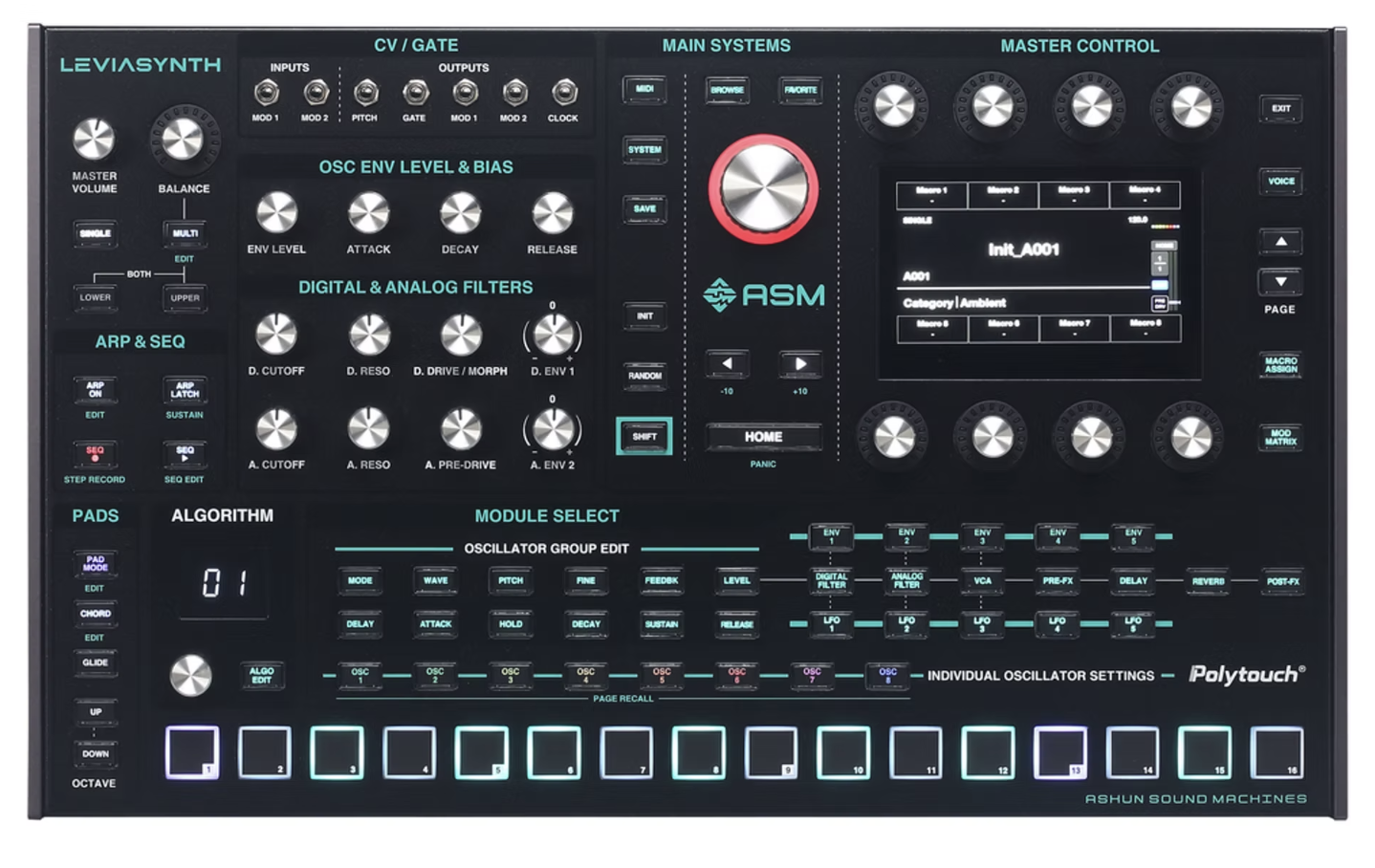Click the algorithm number display showing 01

pyautogui.click(x=224, y=583)
